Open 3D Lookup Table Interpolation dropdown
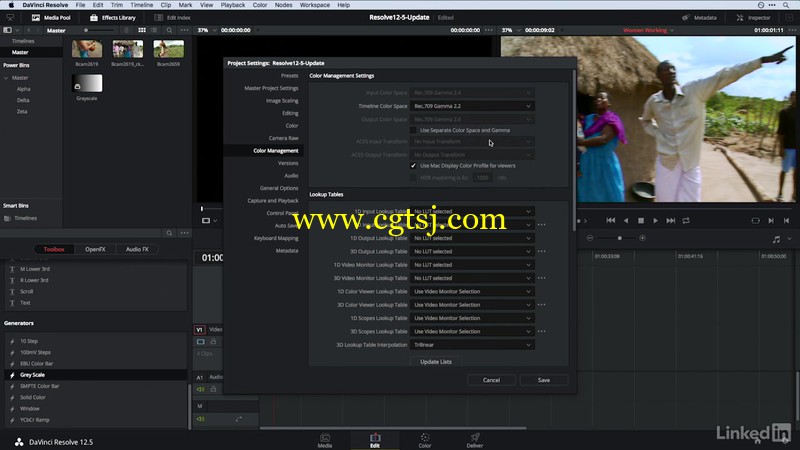Image resolution: width=800 pixels, height=450 pixels. pyautogui.click(x=472, y=345)
